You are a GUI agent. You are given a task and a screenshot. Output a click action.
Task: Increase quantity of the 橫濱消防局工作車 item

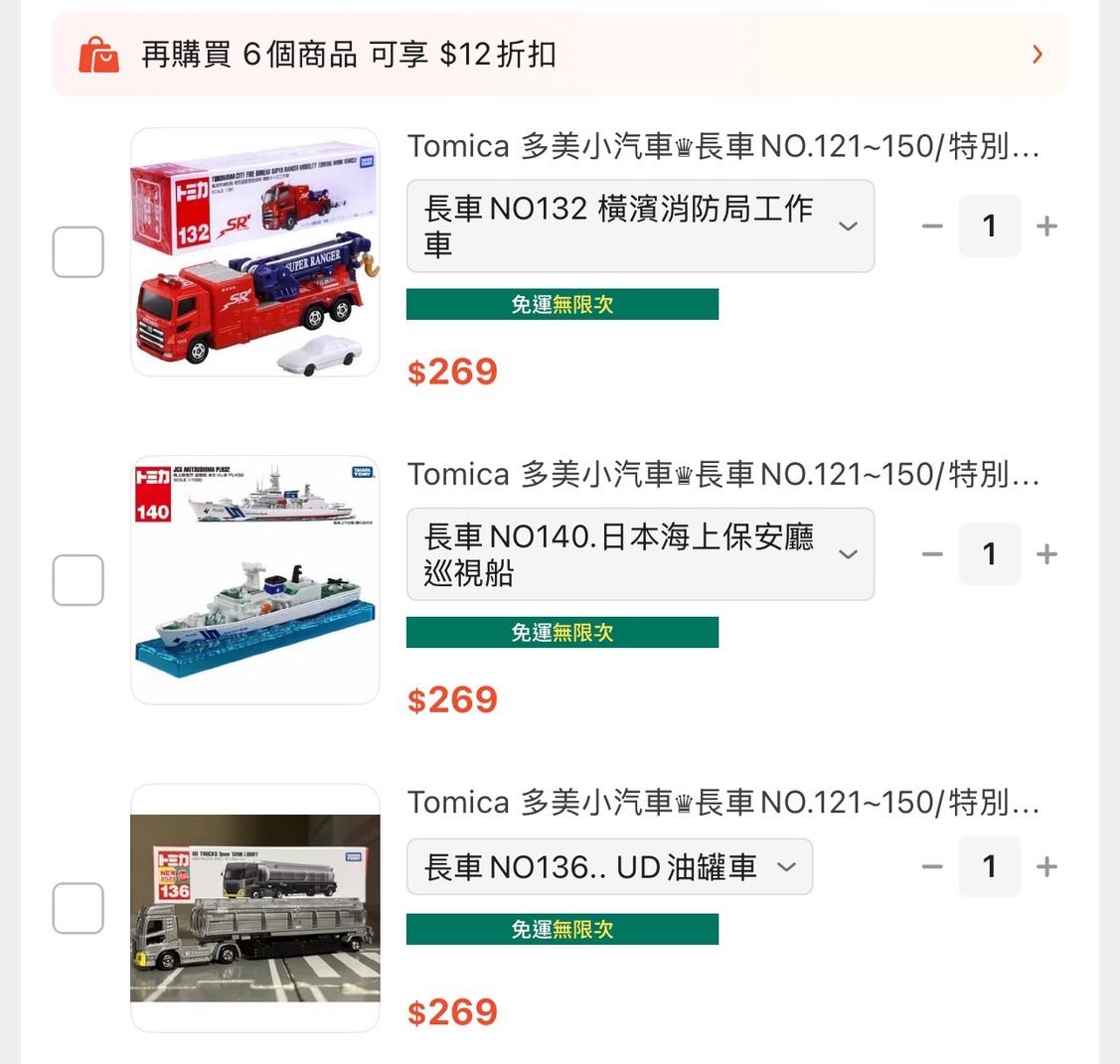click(1046, 227)
